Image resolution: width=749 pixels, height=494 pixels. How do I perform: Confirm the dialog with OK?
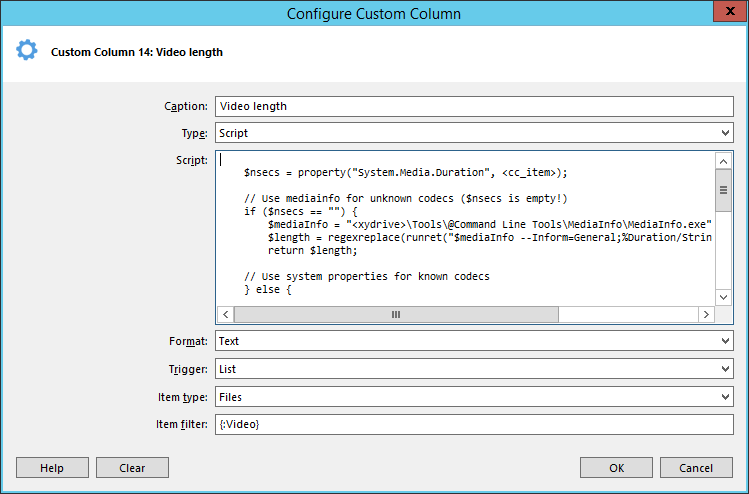pyautogui.click(x=616, y=468)
